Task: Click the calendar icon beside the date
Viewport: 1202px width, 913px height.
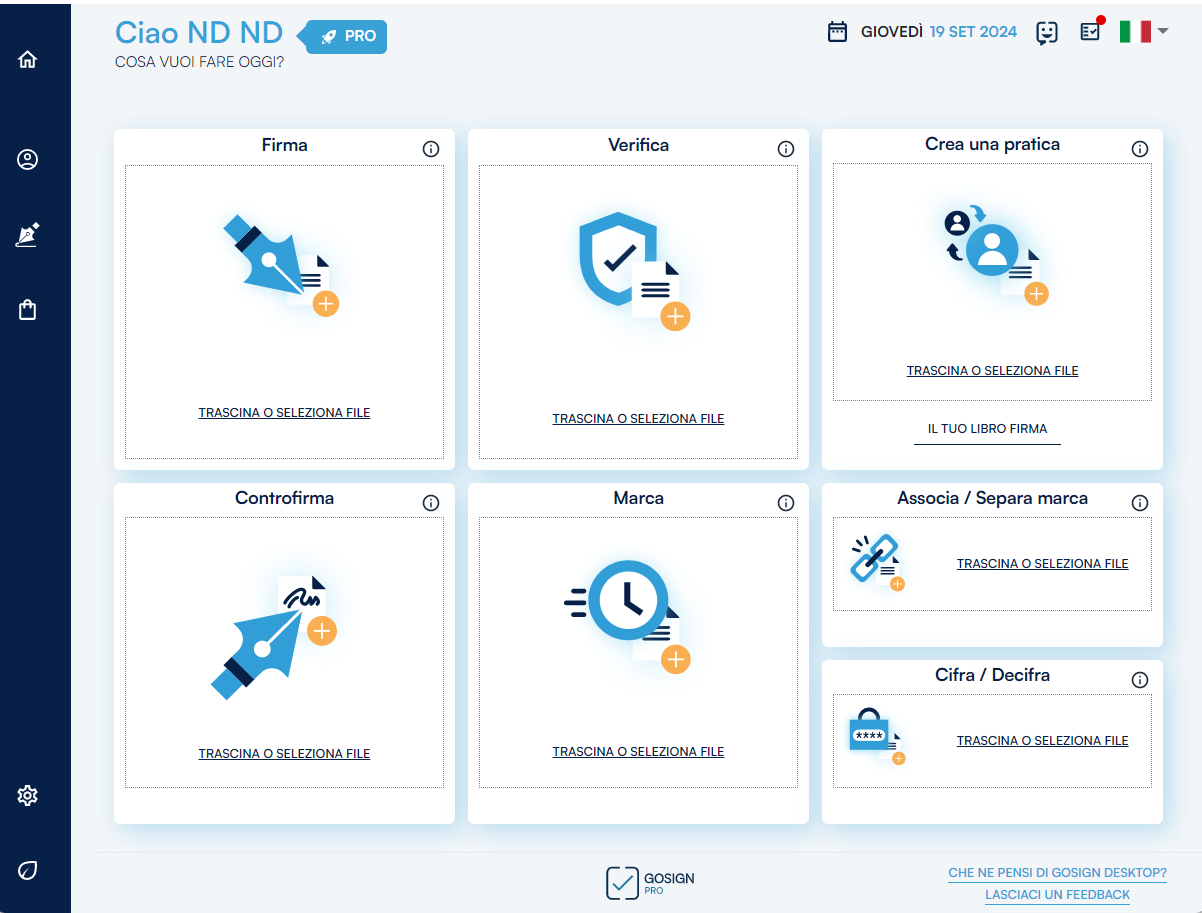Action: point(838,32)
